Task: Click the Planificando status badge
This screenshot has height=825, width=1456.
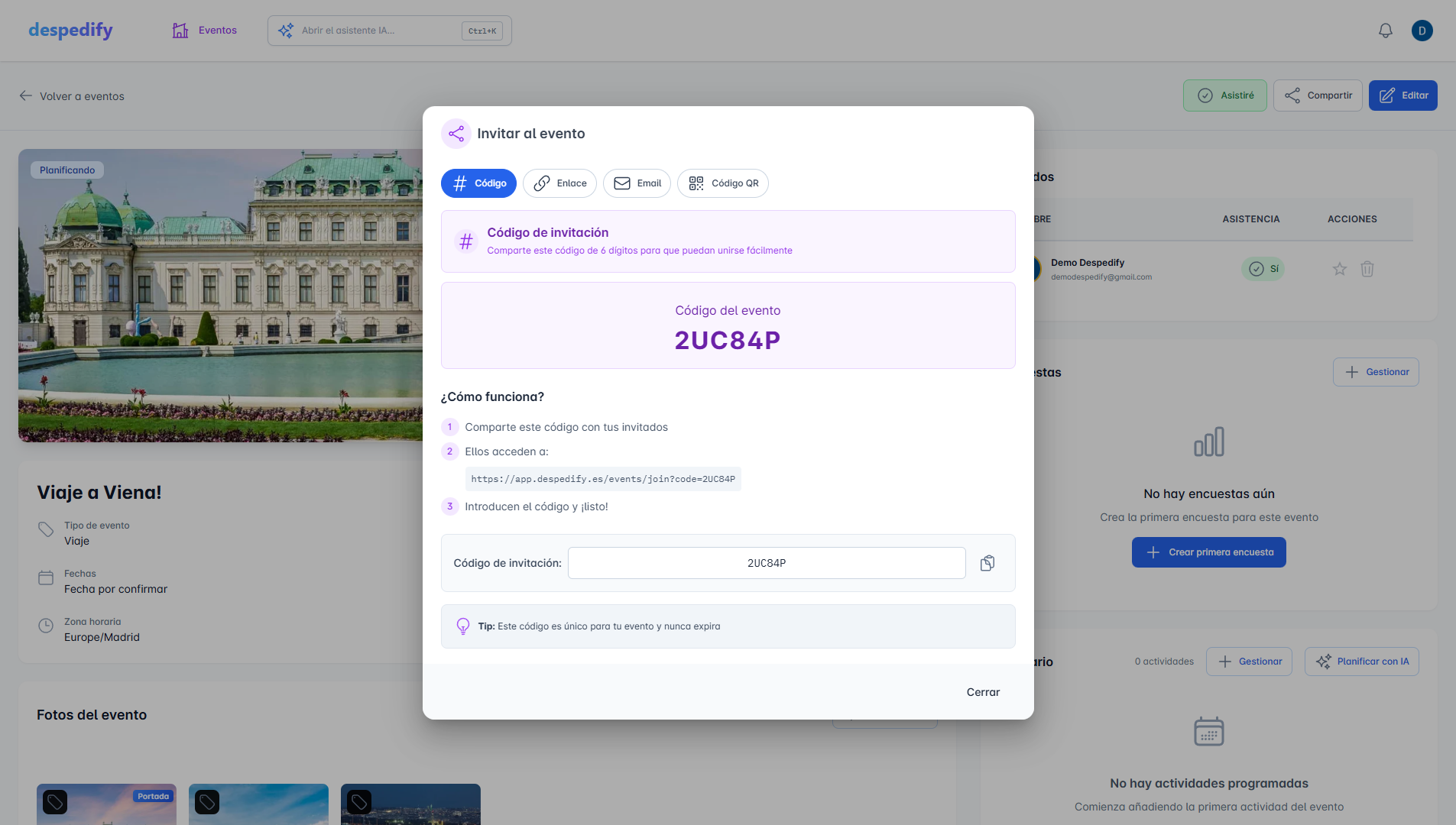Action: (x=67, y=170)
